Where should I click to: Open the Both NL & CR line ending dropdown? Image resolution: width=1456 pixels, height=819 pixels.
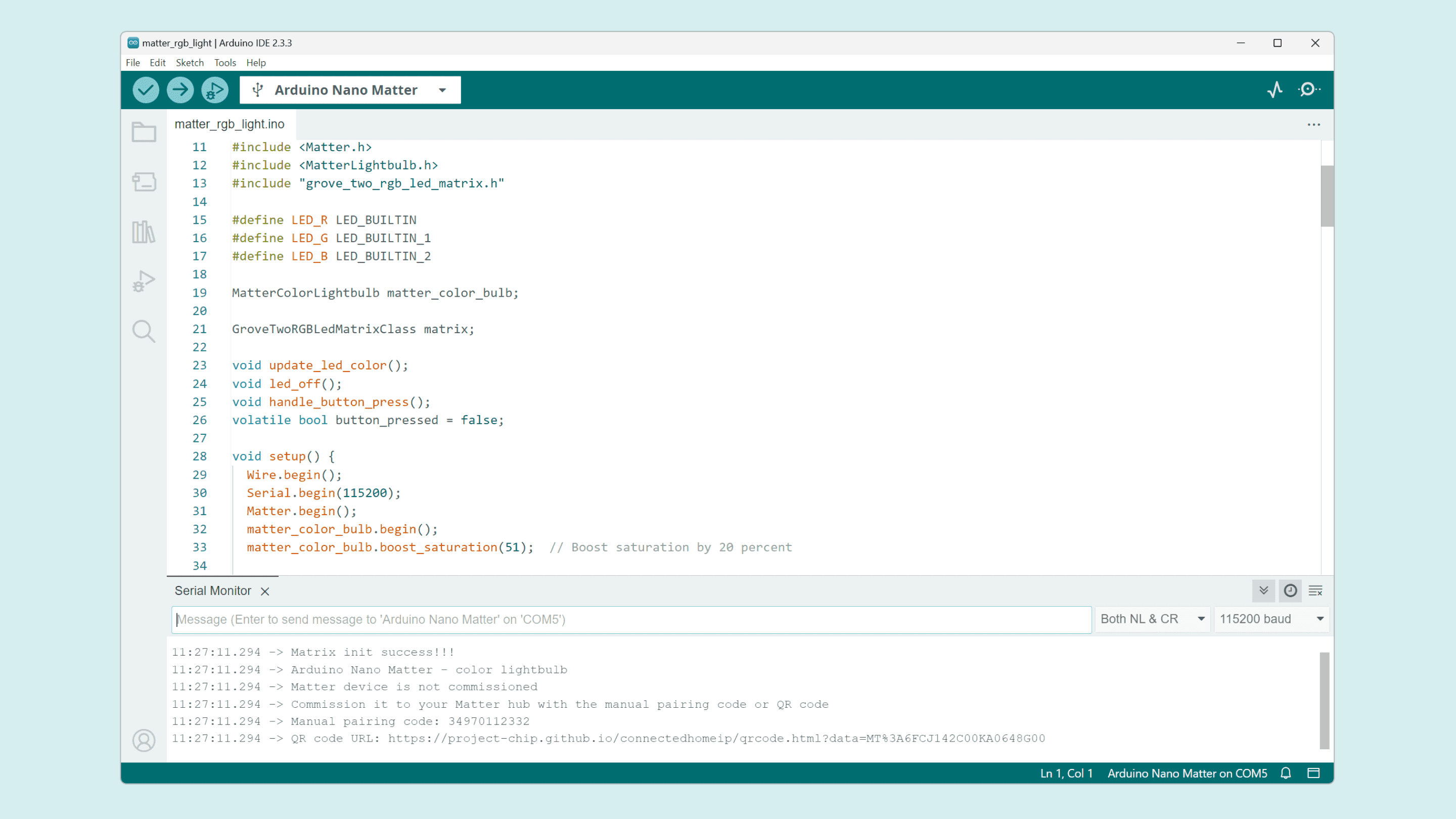[x=1152, y=619]
